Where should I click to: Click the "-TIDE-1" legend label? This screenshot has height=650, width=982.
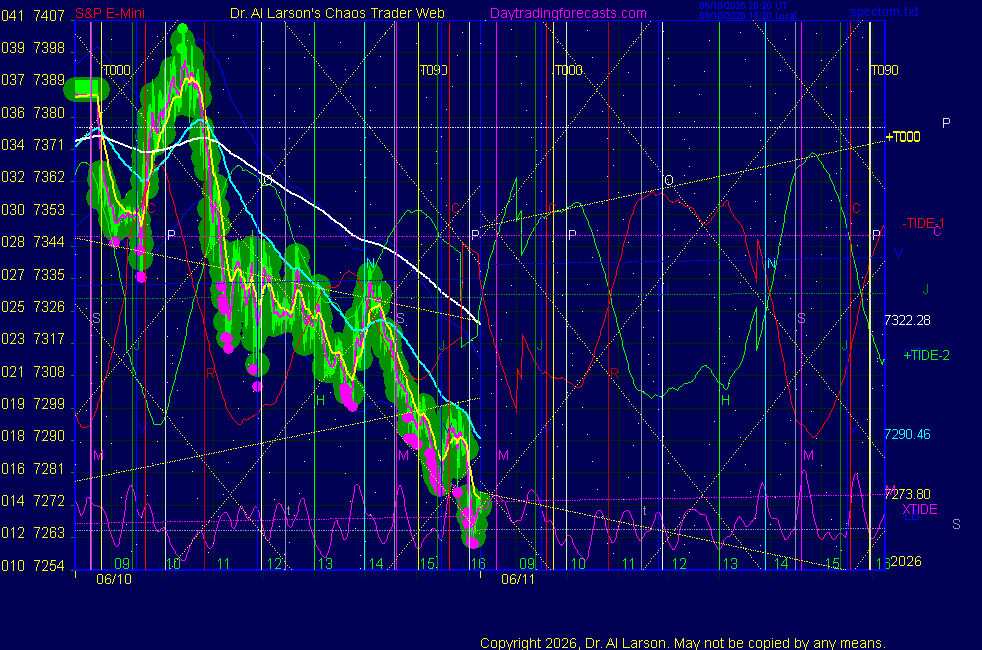(923, 223)
